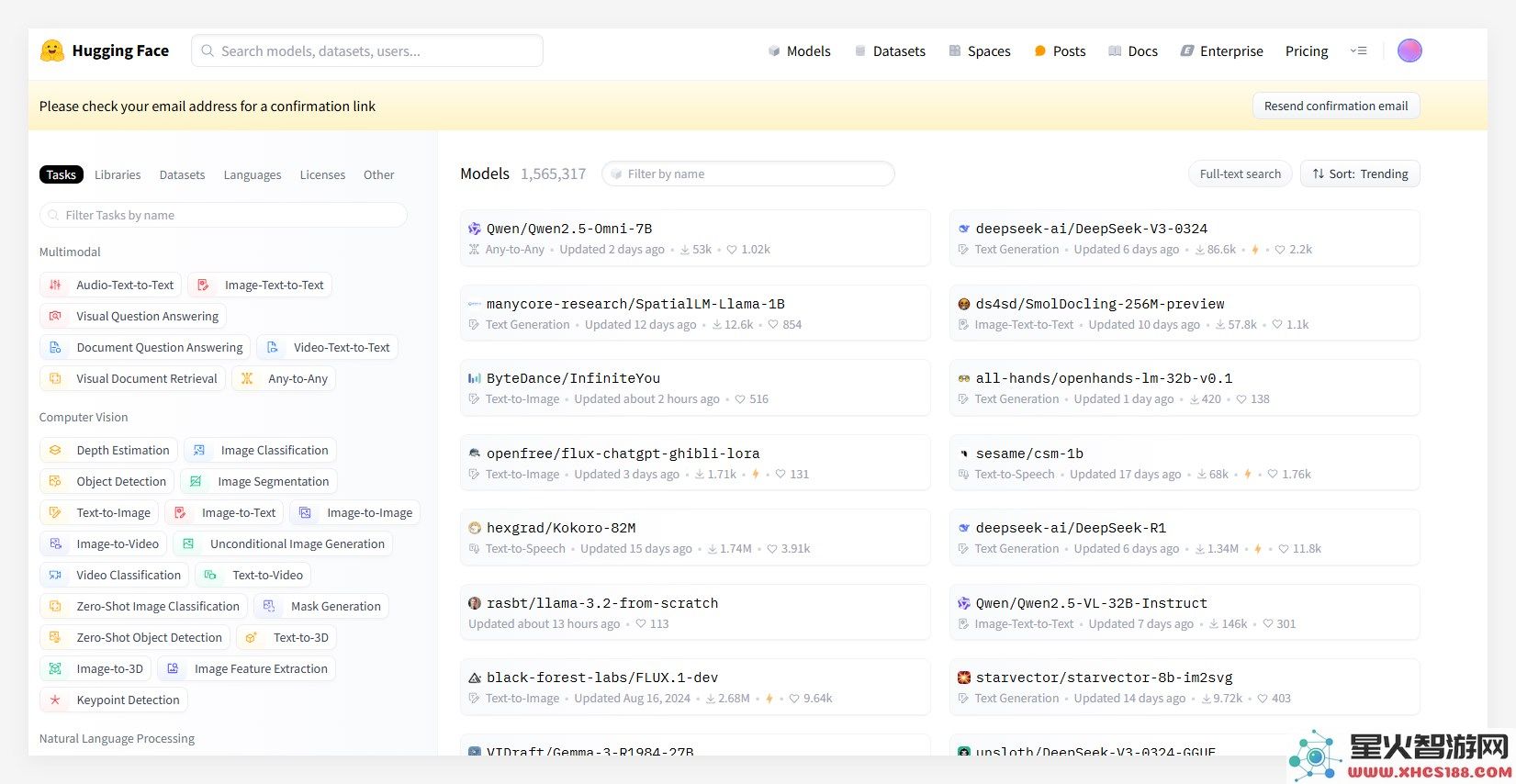Open the deepseek-ai/DeepSeek-R1 model link
Screen dimensions: 1516x784
click(x=1071, y=528)
